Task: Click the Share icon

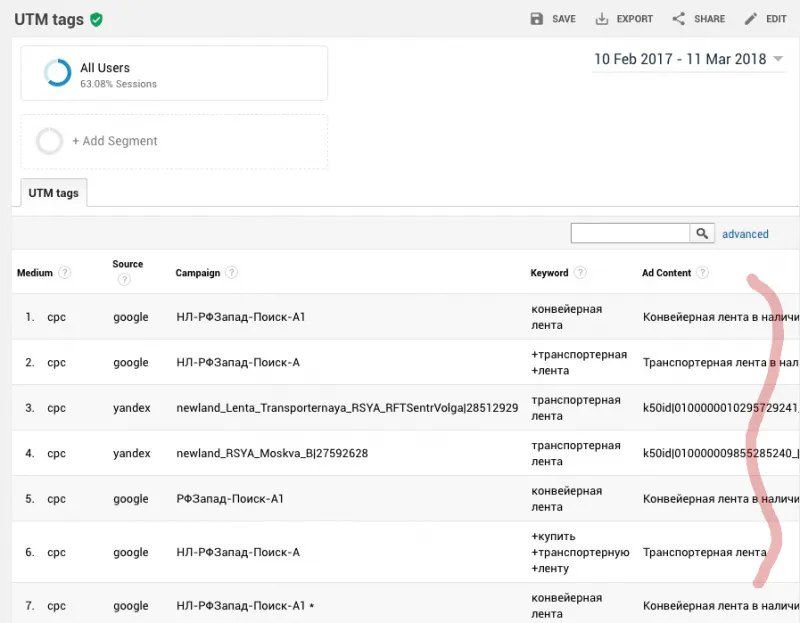Action: click(x=679, y=19)
